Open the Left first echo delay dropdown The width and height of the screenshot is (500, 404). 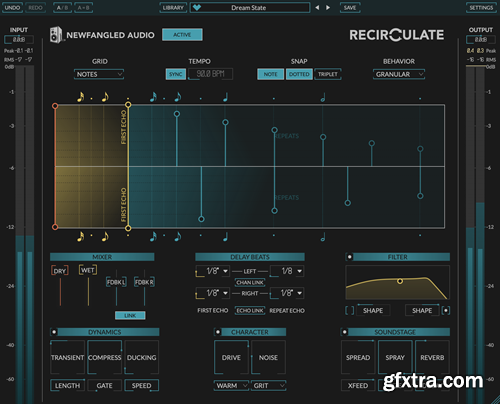(x=213, y=271)
